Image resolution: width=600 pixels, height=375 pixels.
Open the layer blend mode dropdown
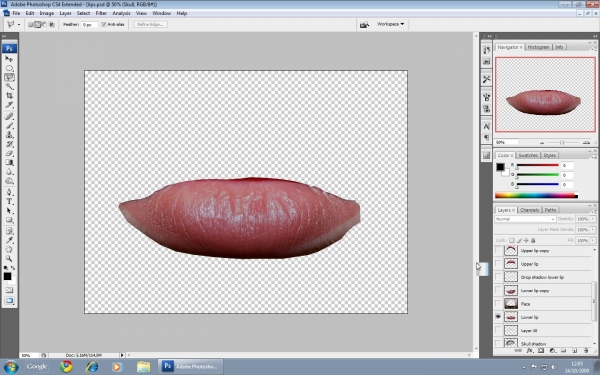[x=525, y=219]
